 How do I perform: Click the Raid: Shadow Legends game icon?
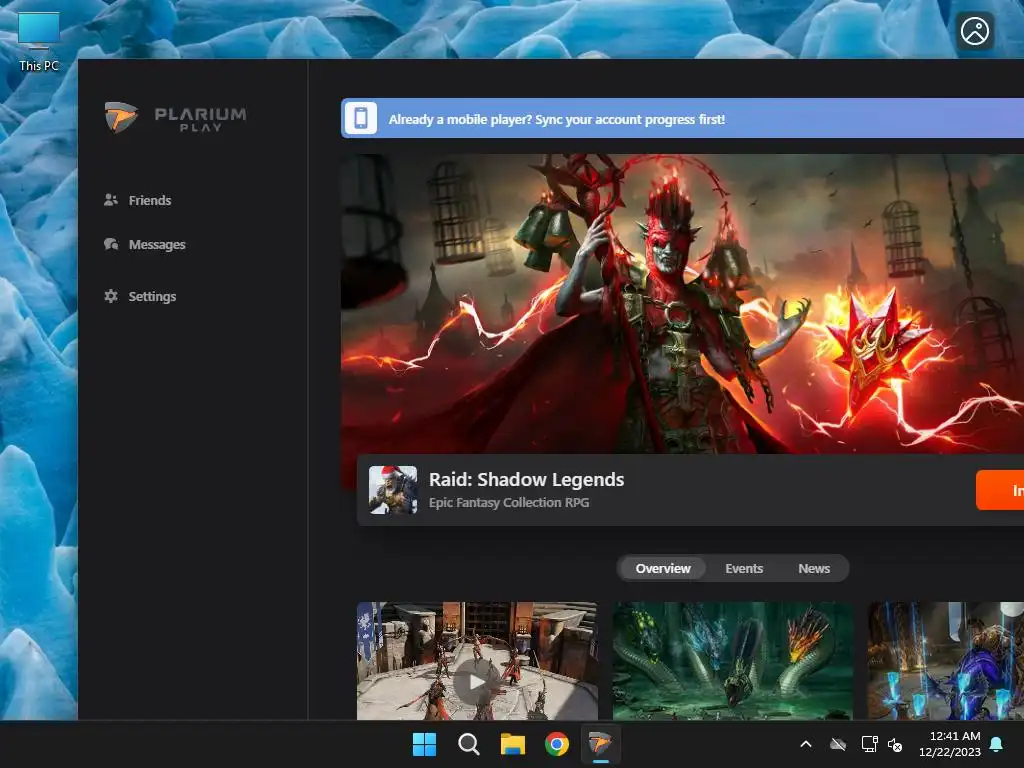(x=393, y=490)
